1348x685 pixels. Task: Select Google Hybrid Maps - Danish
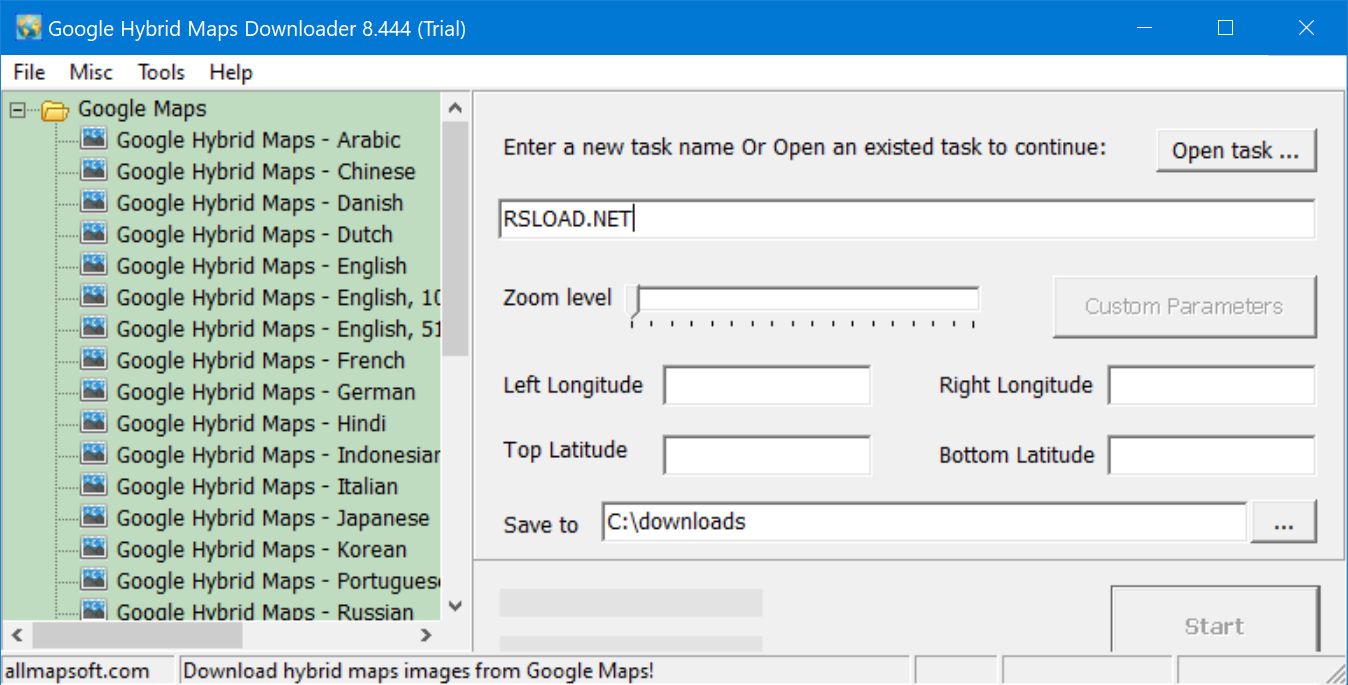click(259, 203)
